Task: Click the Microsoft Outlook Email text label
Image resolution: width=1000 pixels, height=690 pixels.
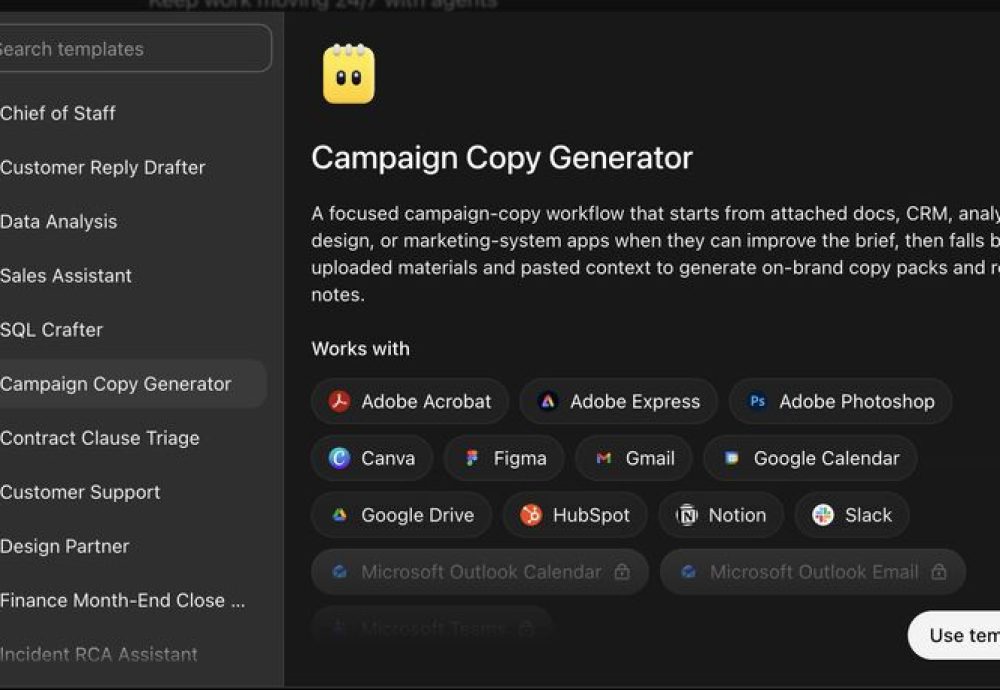Action: tap(814, 571)
